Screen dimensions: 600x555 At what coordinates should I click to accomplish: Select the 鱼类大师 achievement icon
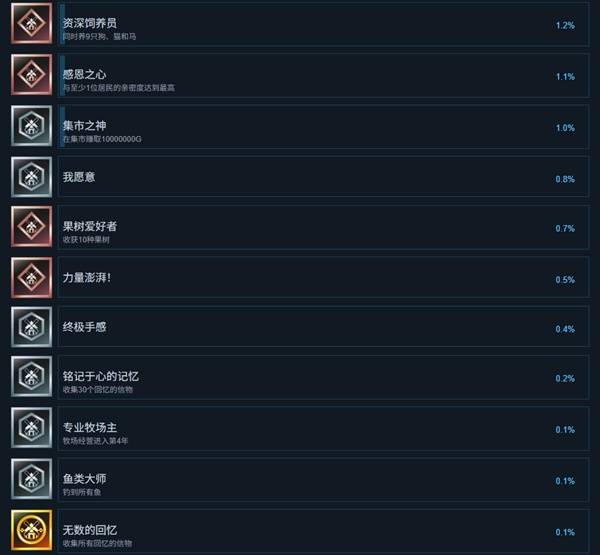click(31, 479)
